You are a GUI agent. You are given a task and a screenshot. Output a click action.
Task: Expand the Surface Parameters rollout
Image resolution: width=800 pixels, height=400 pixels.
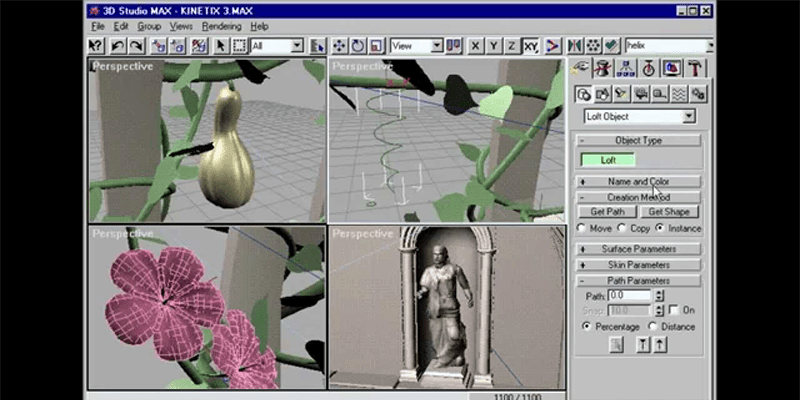[638, 249]
